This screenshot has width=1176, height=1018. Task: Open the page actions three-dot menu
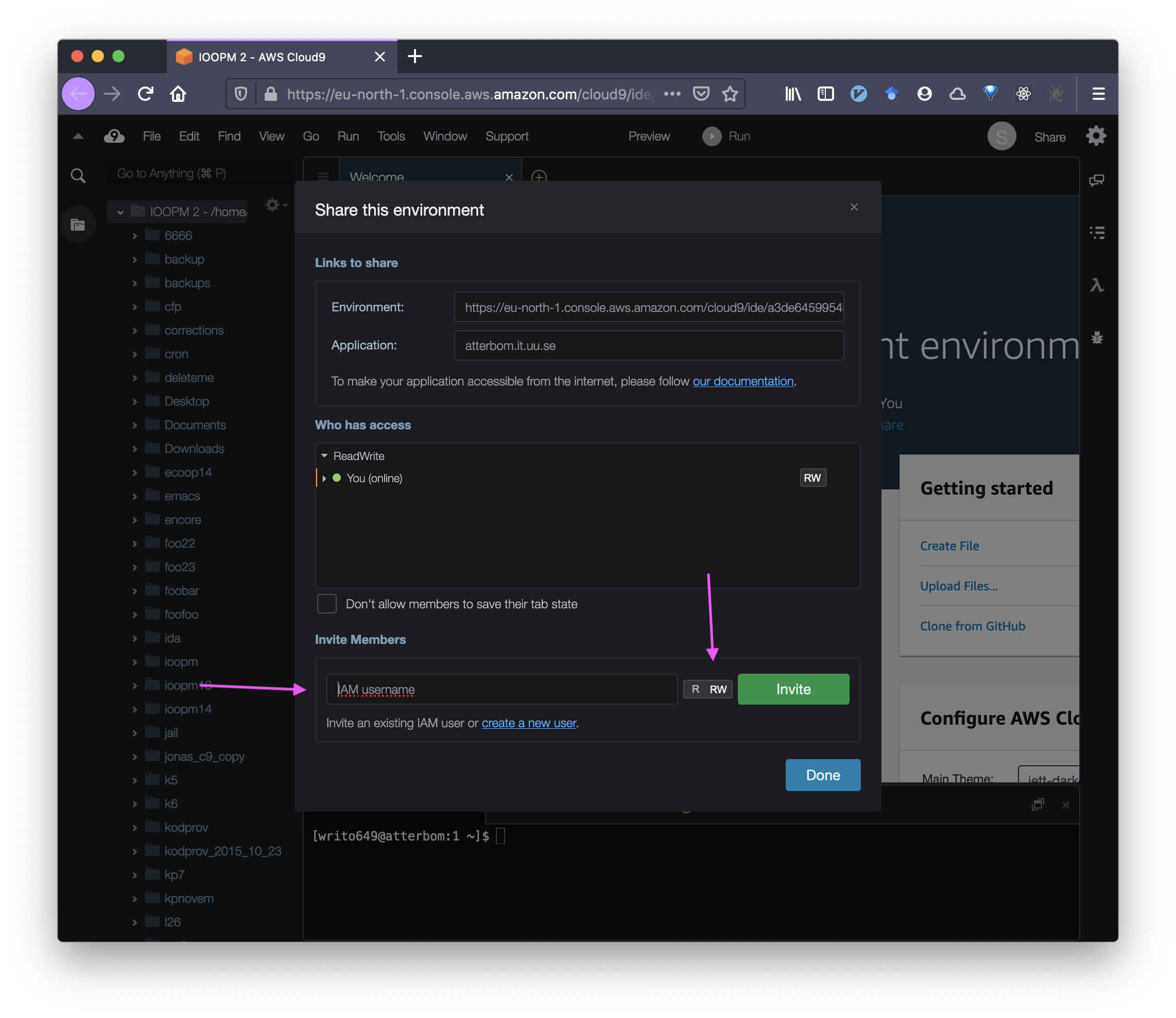(x=672, y=94)
